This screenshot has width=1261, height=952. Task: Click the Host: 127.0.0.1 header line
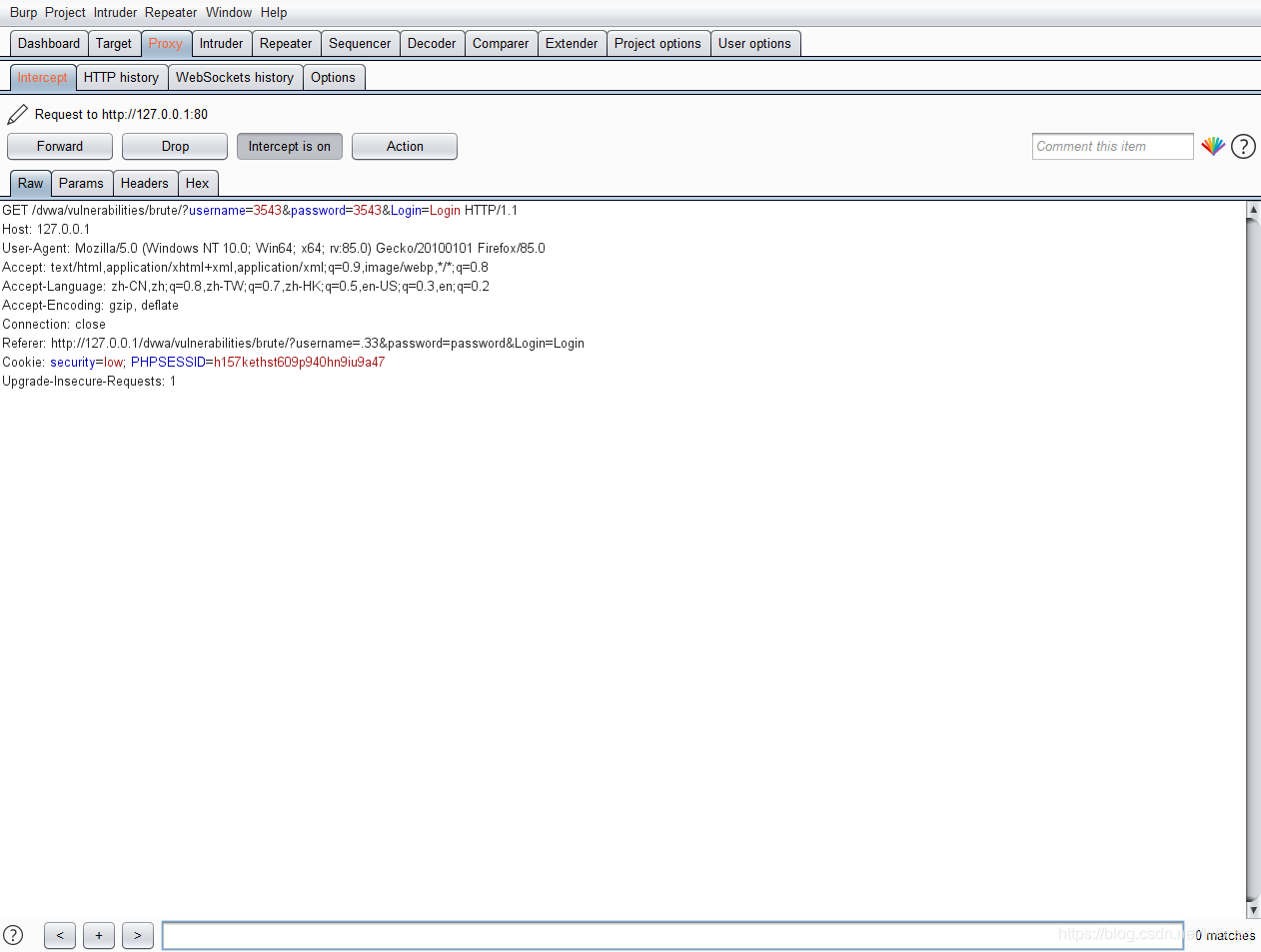click(46, 230)
